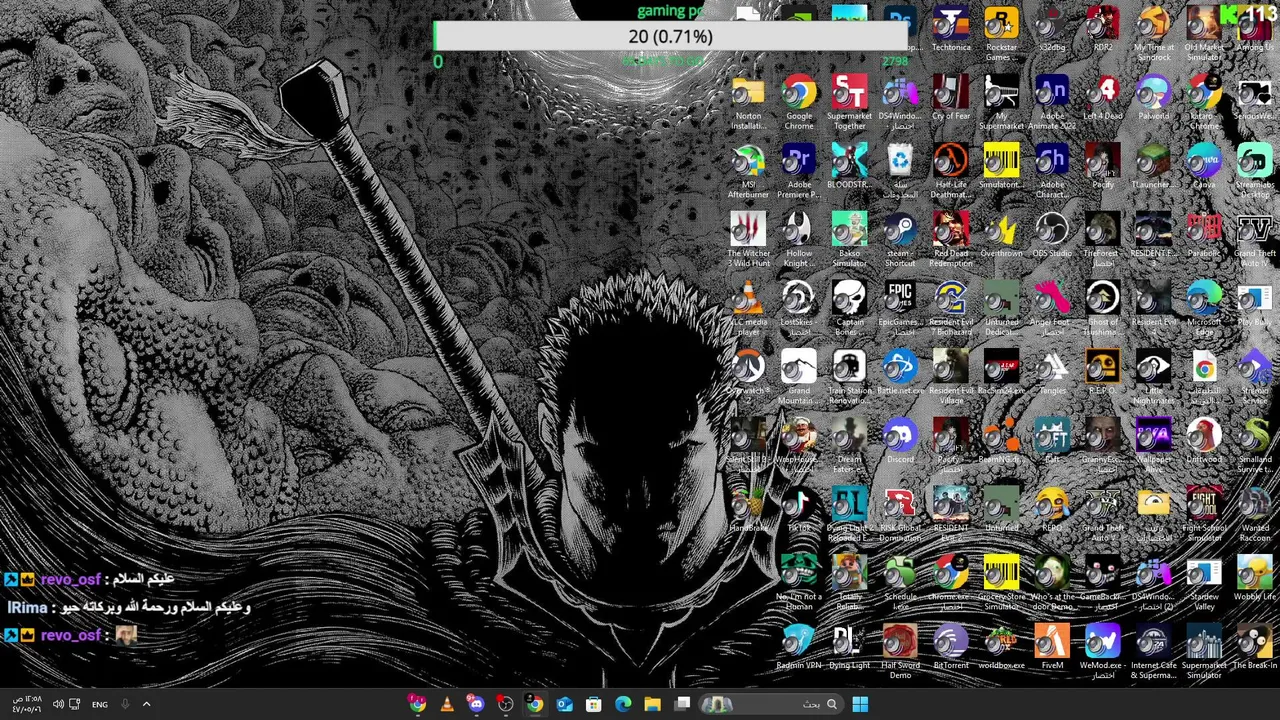This screenshot has height=720, width=1280.
Task: Select TikTok desktop icon
Action: point(799,510)
